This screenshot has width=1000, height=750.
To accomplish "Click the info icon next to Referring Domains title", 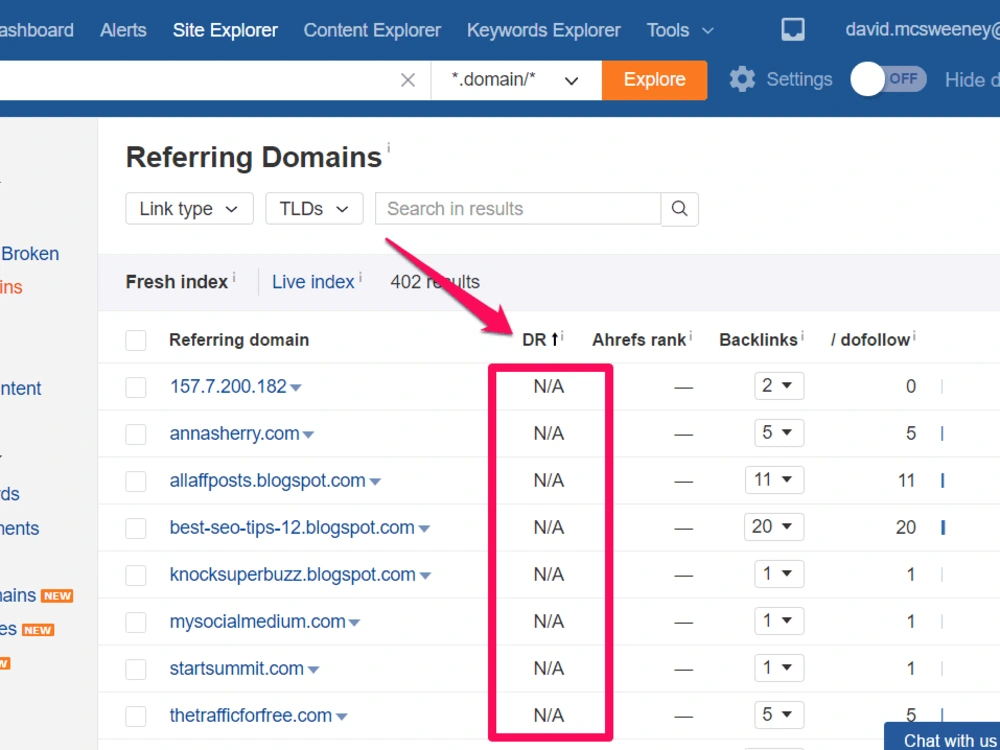I will tap(388, 147).
